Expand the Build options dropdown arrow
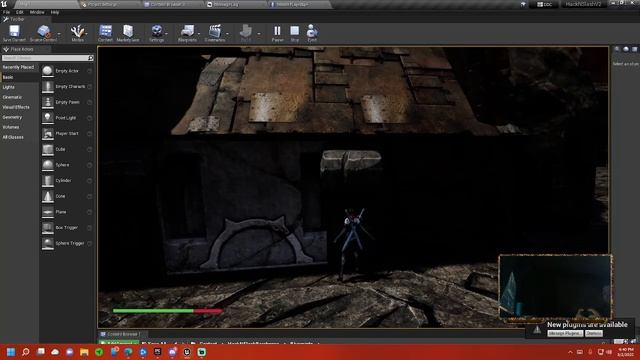Viewport: 640px width, 360px height. (x=258, y=33)
